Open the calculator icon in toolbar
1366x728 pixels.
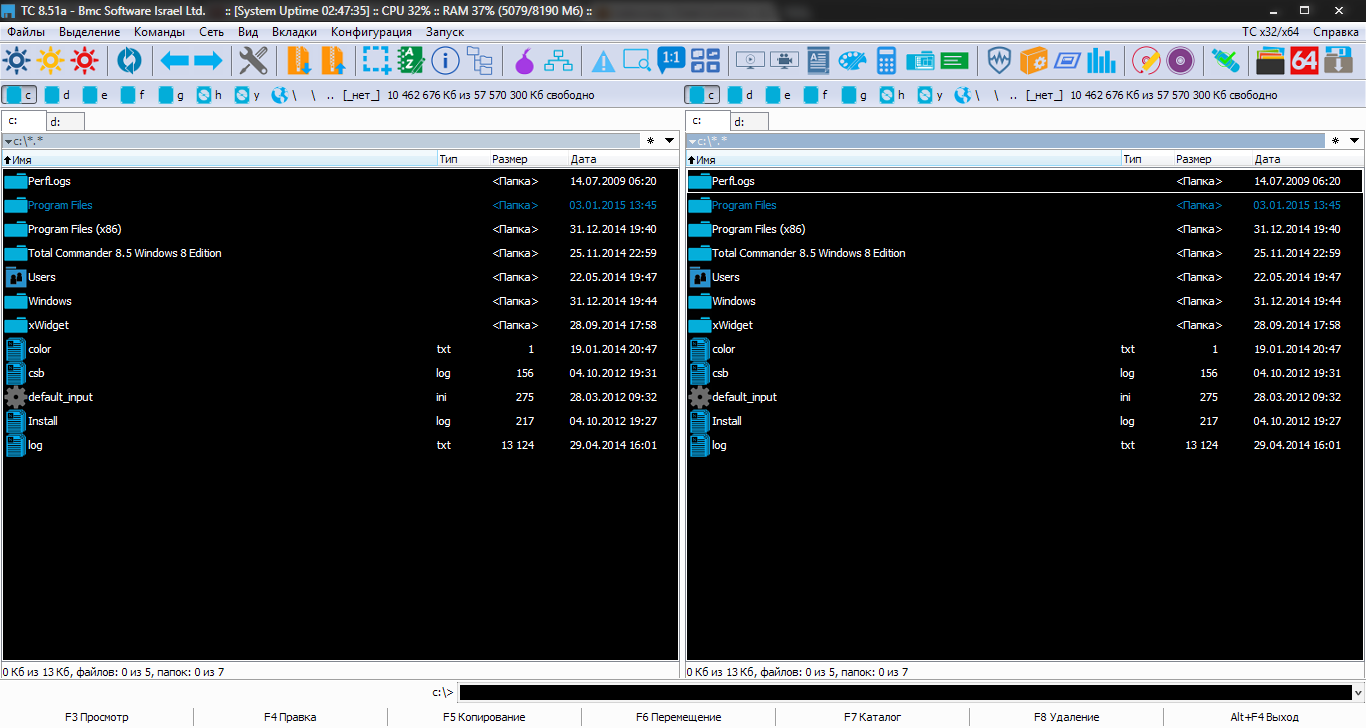[x=886, y=61]
